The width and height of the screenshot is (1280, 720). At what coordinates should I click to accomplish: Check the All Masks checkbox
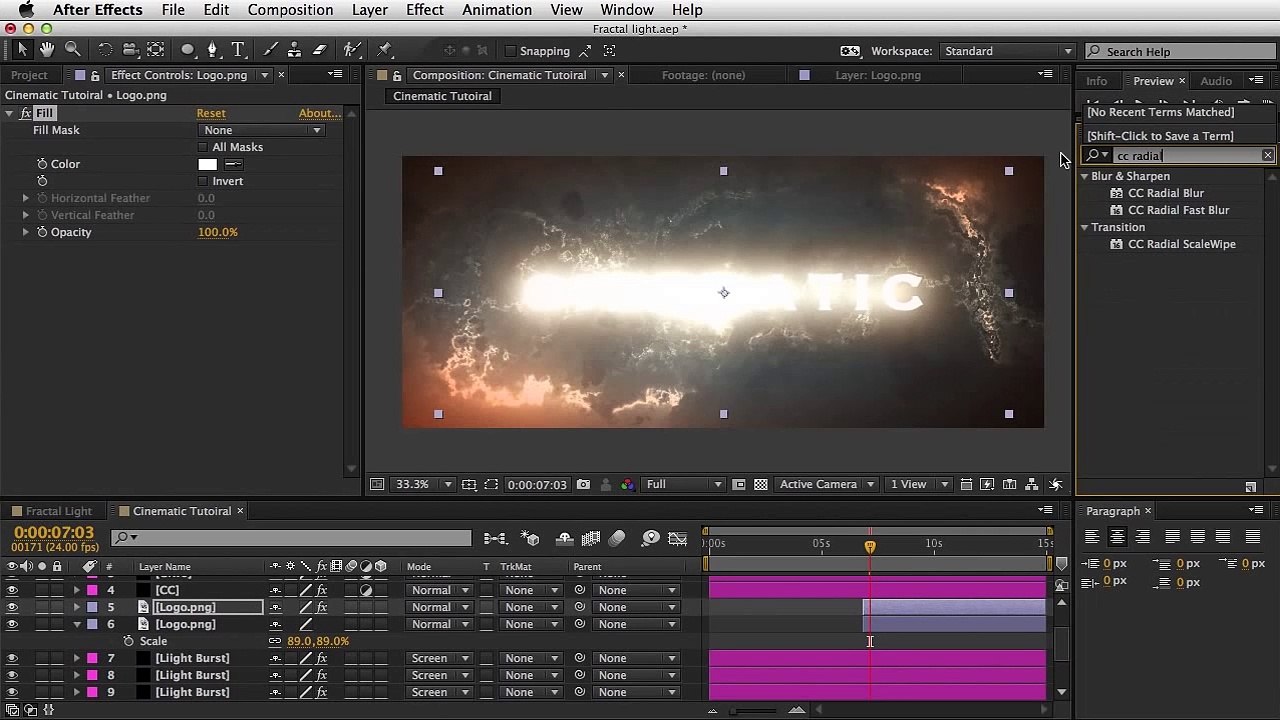(x=203, y=147)
